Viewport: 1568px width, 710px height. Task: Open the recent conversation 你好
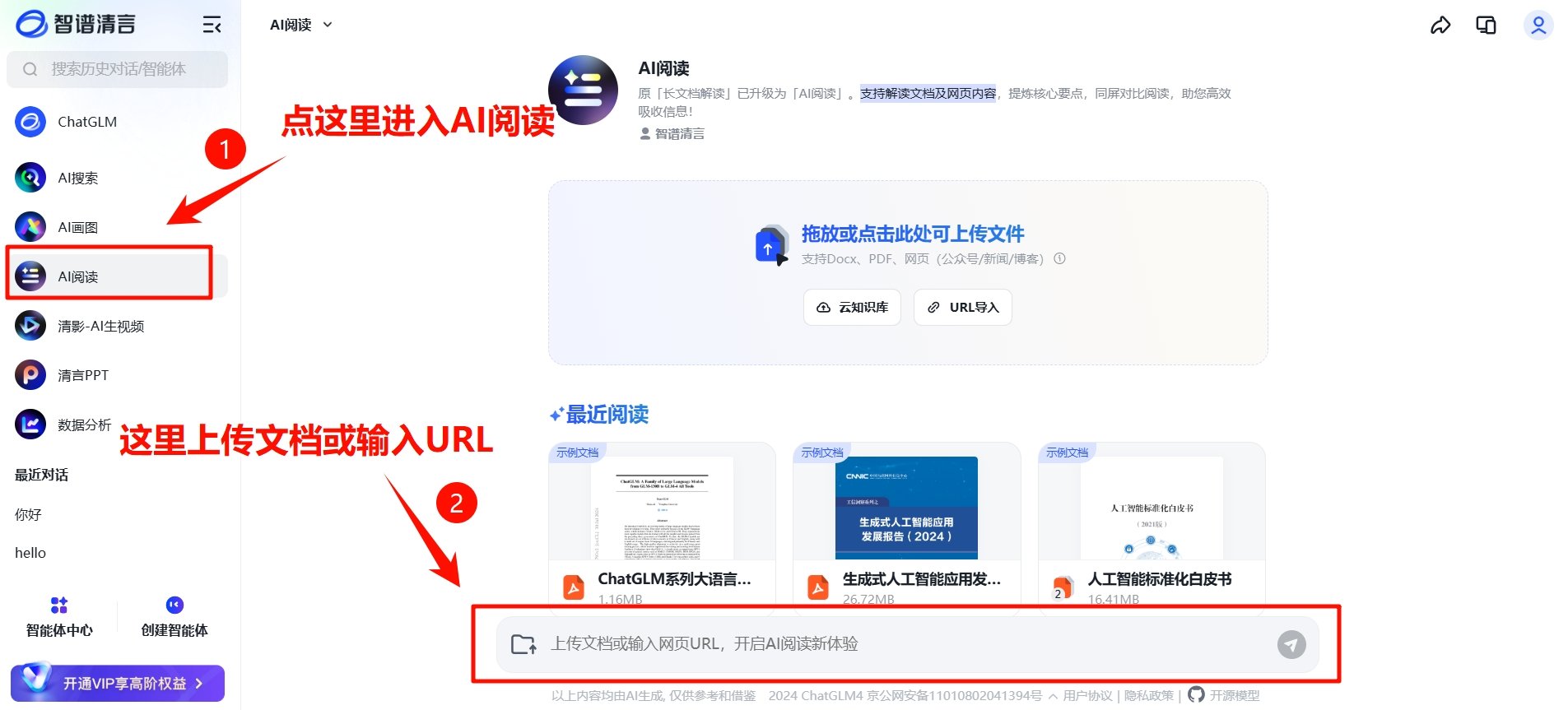(28, 514)
